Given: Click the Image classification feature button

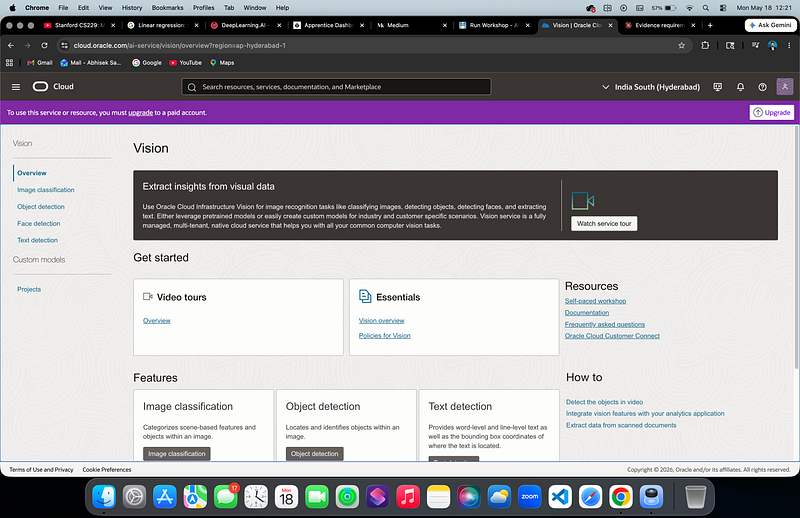Looking at the screenshot, I should pos(177,454).
